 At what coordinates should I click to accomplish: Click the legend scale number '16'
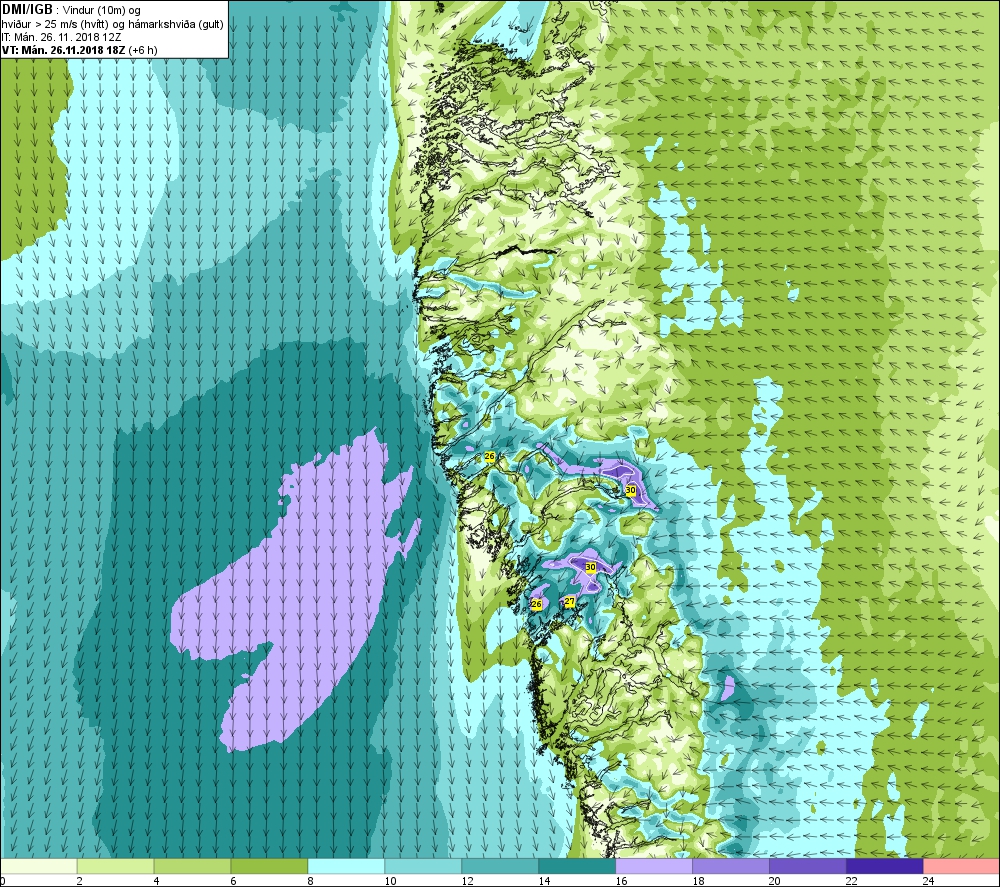621,881
